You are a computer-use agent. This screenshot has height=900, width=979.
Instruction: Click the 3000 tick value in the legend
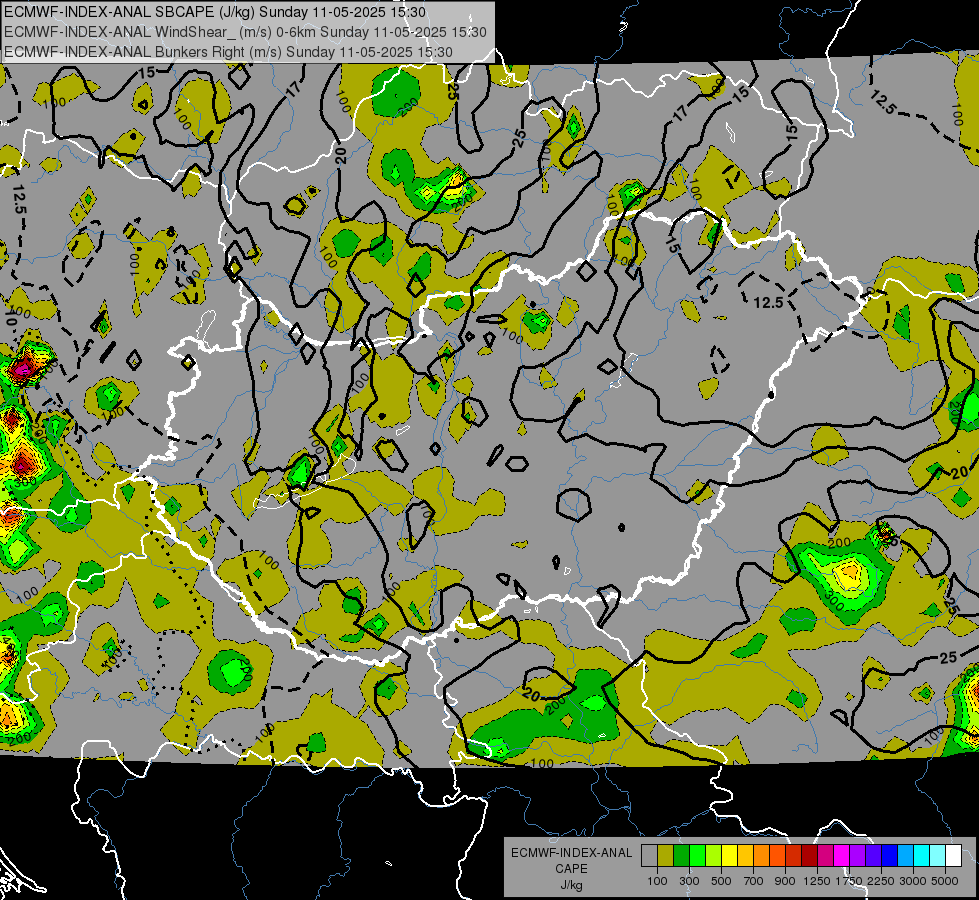(913, 881)
